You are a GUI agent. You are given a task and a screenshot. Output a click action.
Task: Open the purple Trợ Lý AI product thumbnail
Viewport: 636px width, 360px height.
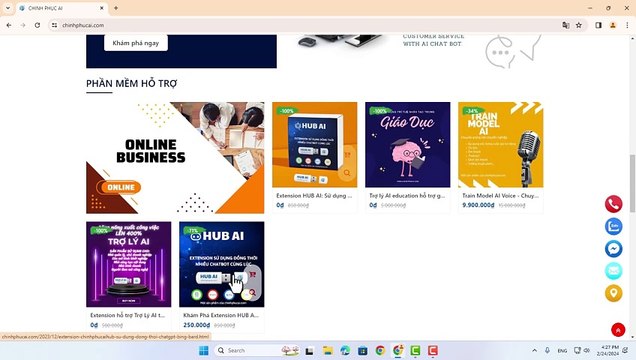129,264
